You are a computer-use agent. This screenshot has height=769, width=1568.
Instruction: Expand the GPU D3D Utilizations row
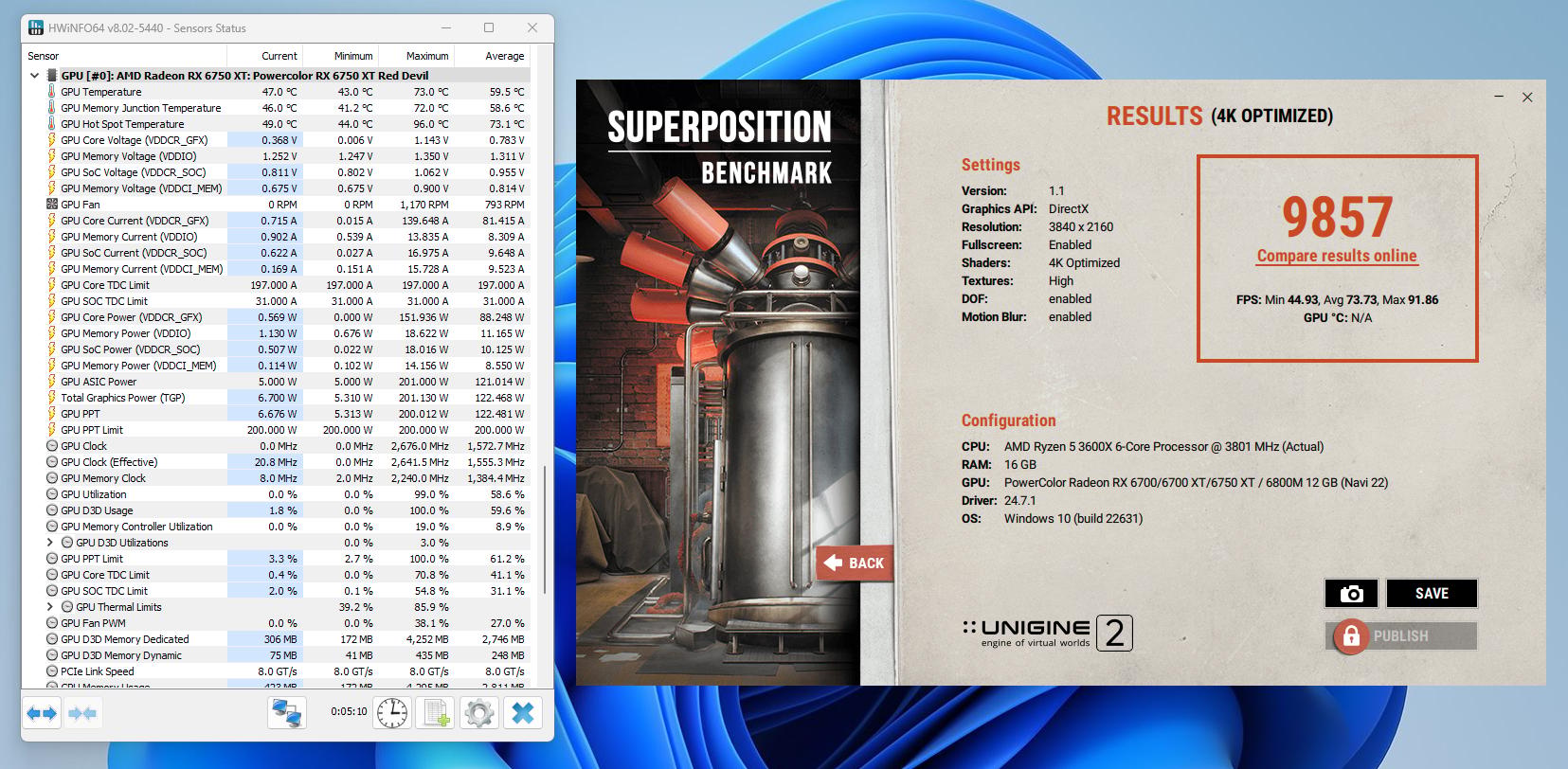tap(50, 543)
